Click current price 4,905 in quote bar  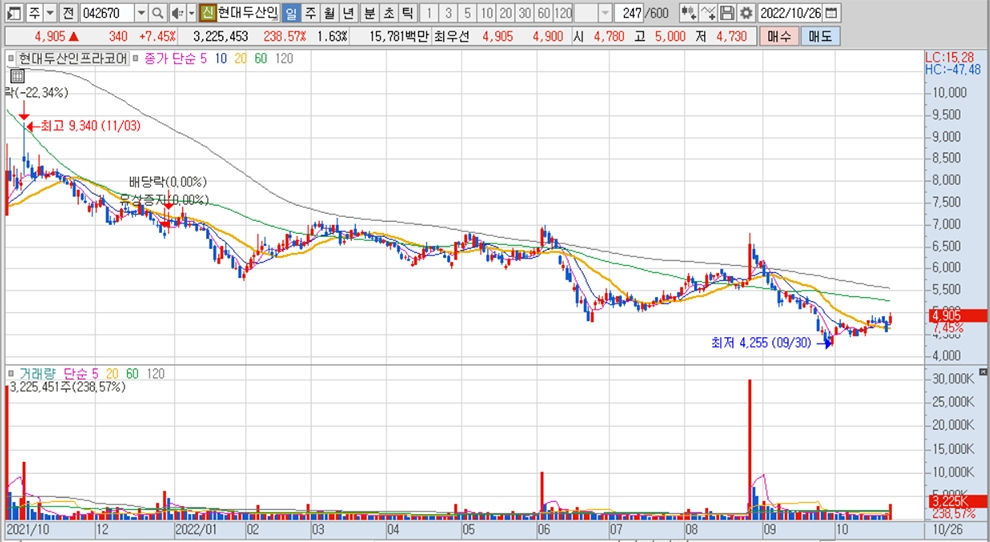(x=49, y=37)
